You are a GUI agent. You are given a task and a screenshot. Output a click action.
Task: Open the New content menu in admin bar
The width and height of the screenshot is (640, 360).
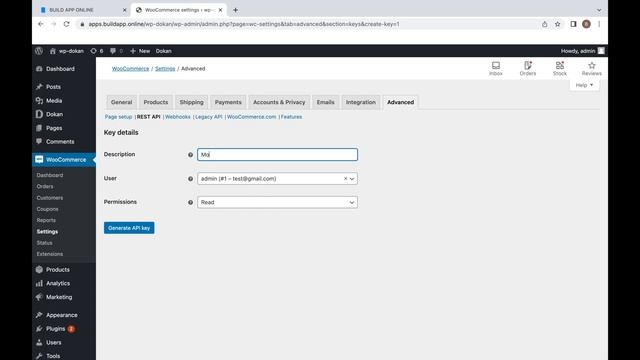140,51
